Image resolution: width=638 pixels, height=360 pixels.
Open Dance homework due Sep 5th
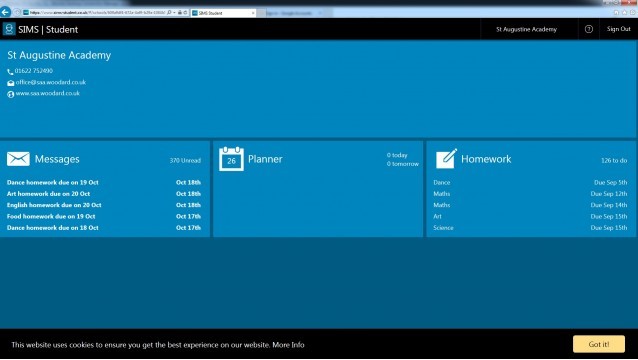(530, 183)
